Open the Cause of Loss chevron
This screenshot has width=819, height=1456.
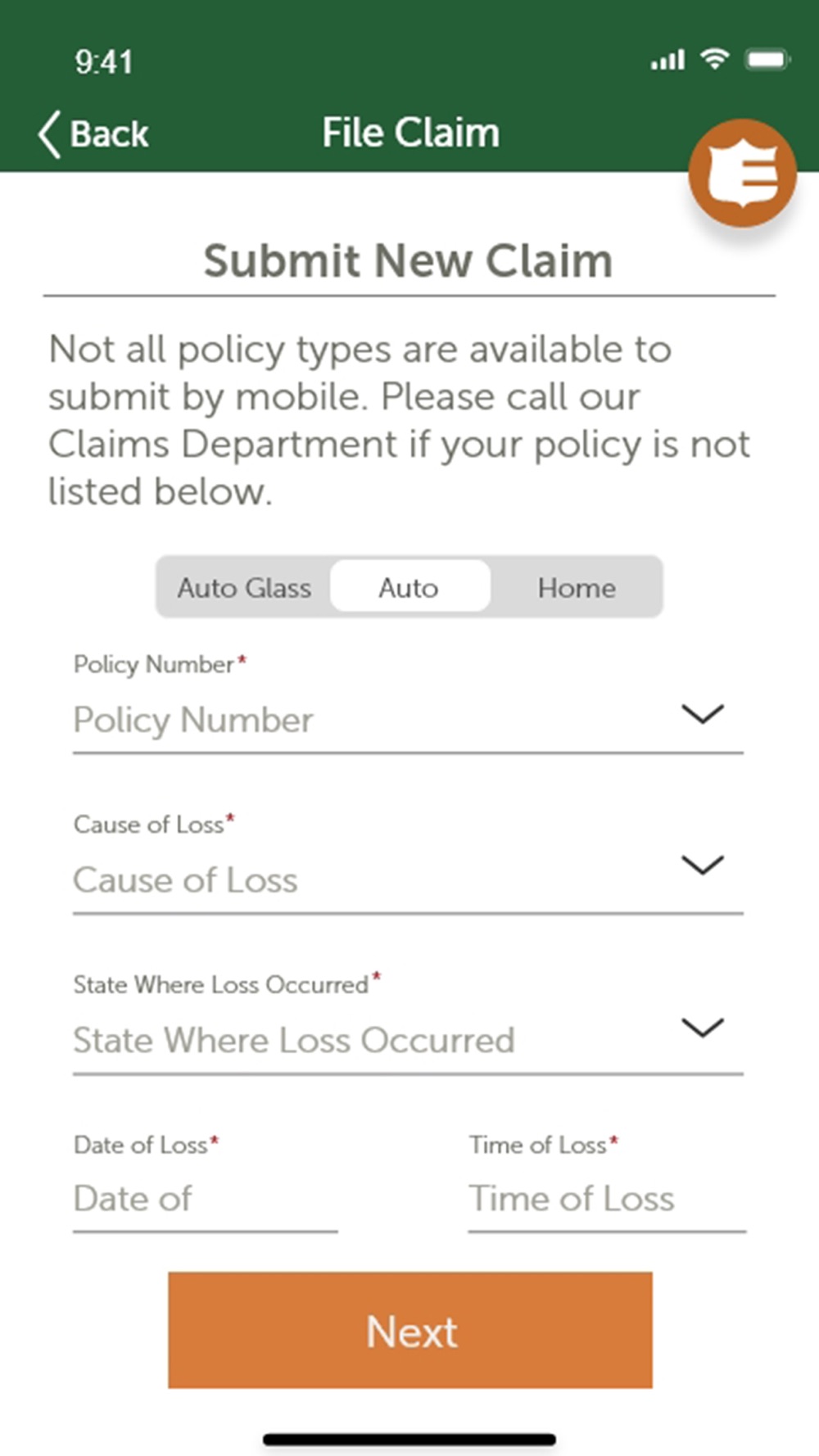pyautogui.click(x=702, y=865)
